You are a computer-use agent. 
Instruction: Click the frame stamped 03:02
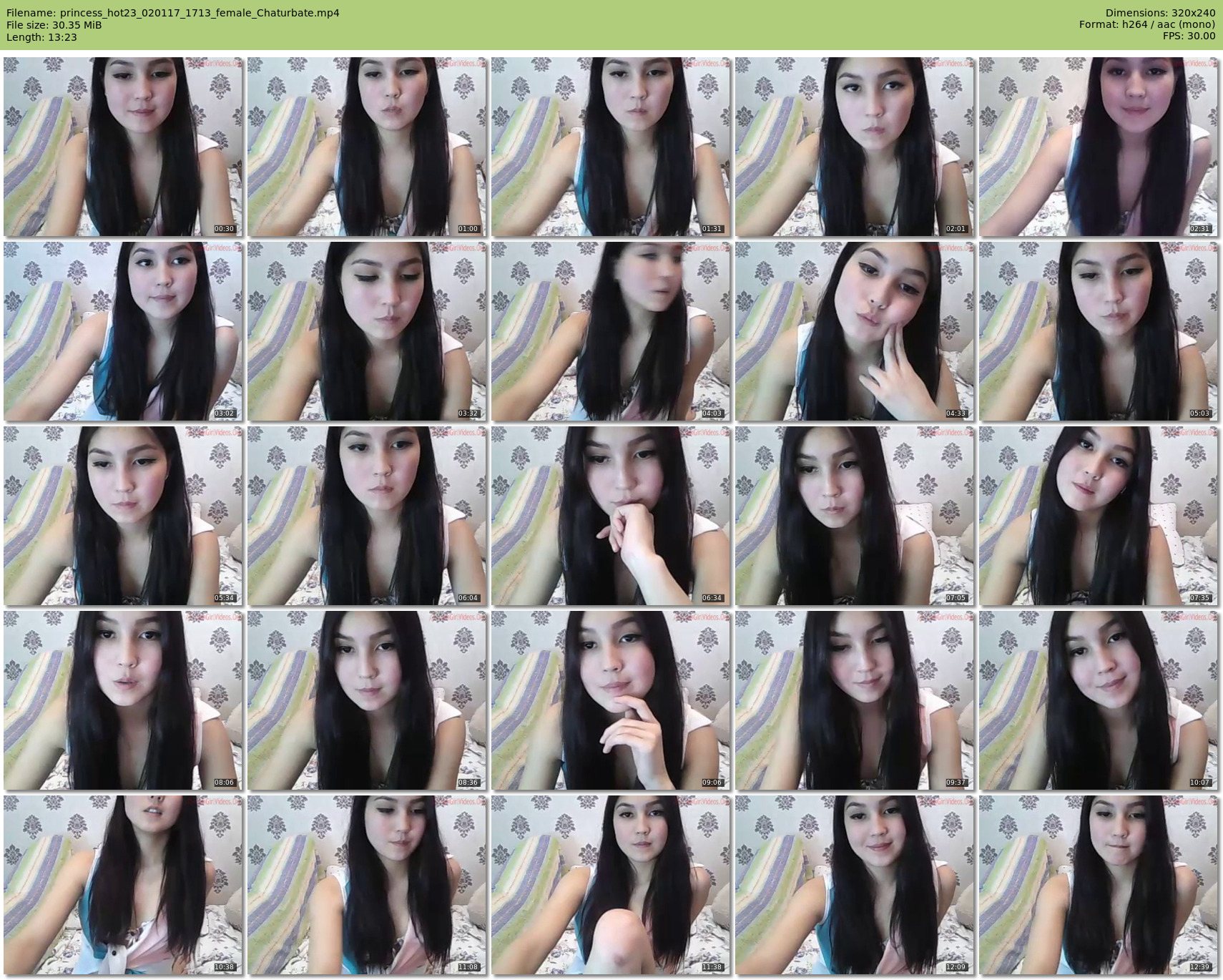click(123, 331)
